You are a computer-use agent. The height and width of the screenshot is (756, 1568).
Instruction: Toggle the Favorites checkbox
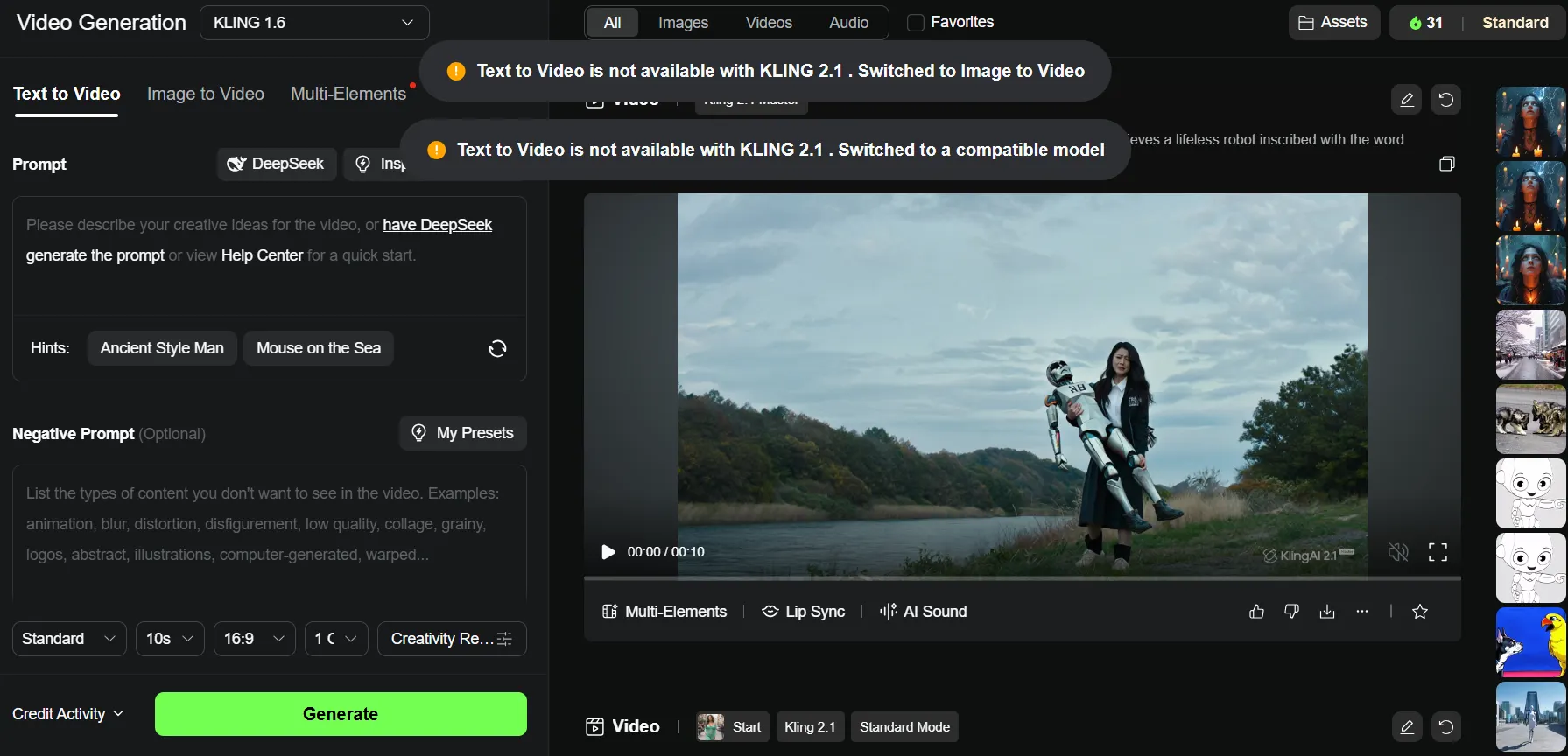coord(916,23)
